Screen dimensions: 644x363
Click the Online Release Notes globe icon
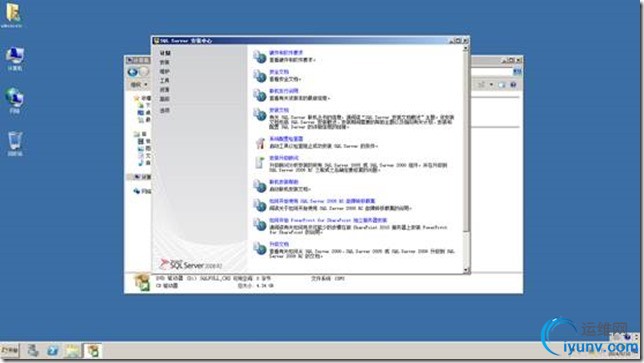[x=259, y=95]
